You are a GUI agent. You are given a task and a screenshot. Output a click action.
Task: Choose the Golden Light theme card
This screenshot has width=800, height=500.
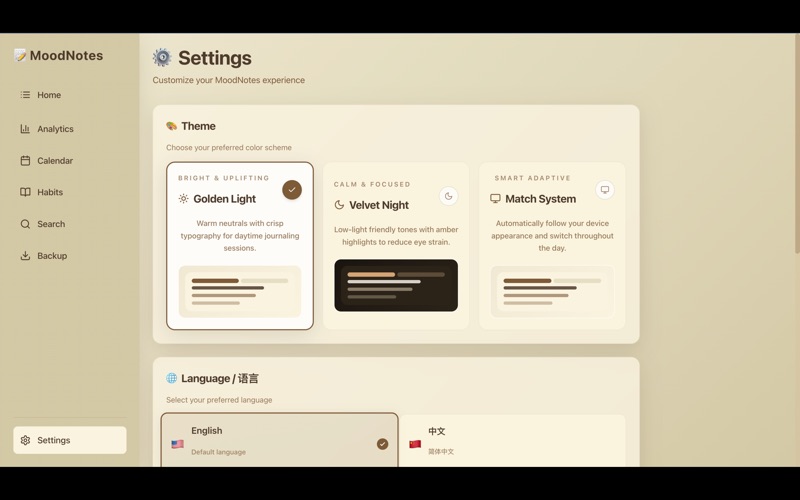(x=240, y=246)
